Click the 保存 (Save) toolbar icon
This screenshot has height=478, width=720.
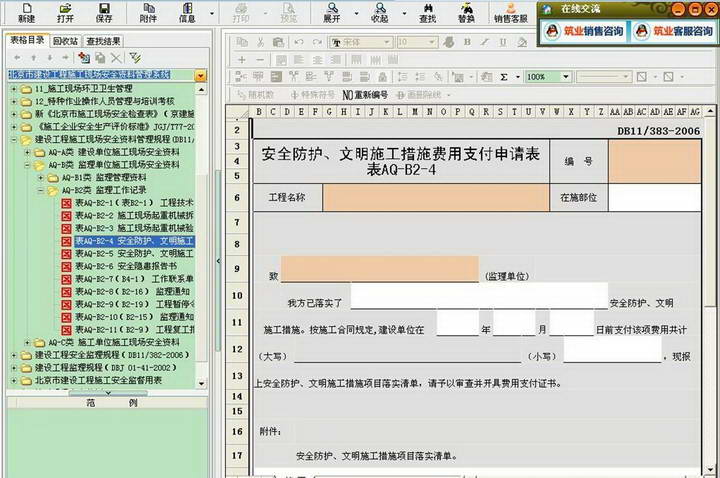(x=104, y=13)
